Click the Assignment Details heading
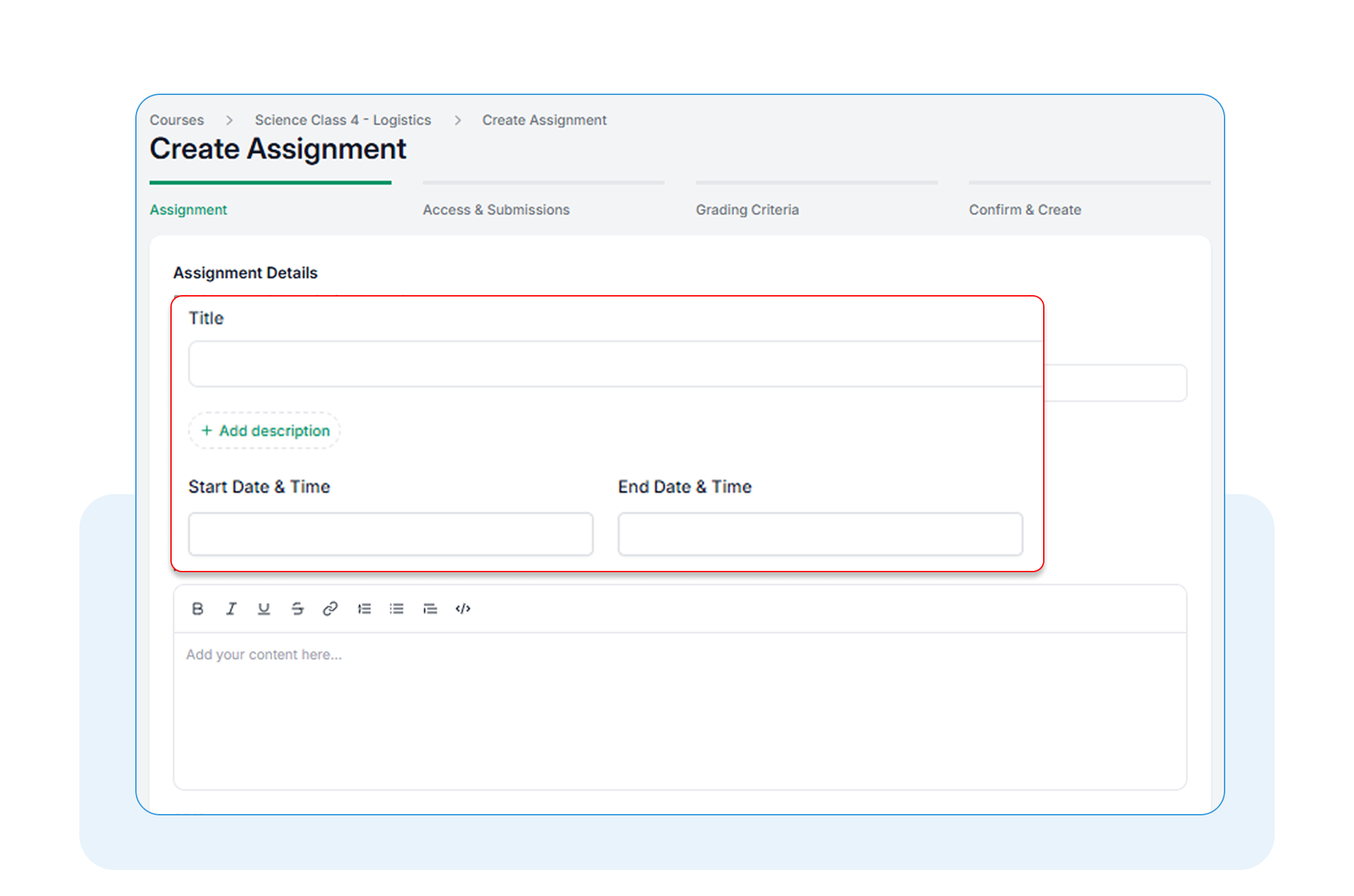1354x896 pixels. (245, 273)
